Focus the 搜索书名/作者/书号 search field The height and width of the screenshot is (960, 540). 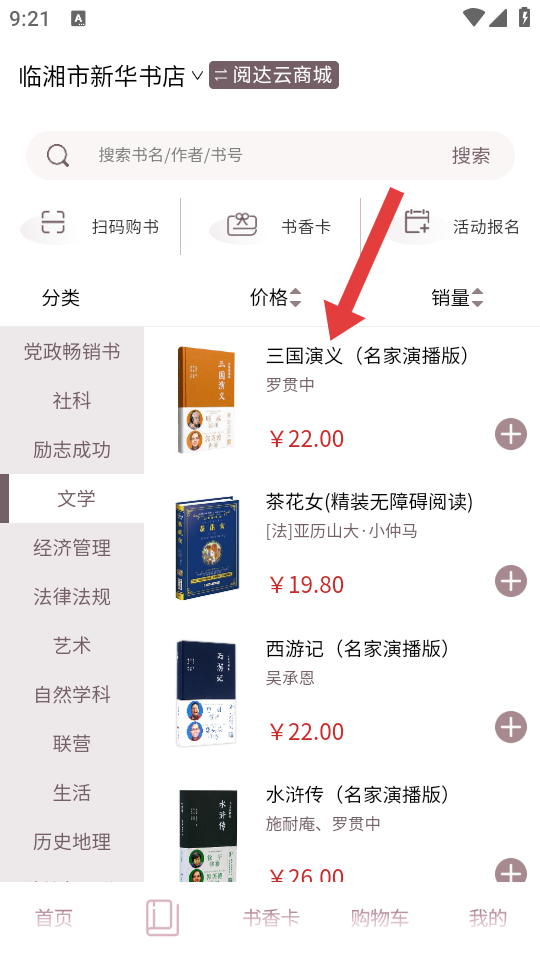(270, 156)
